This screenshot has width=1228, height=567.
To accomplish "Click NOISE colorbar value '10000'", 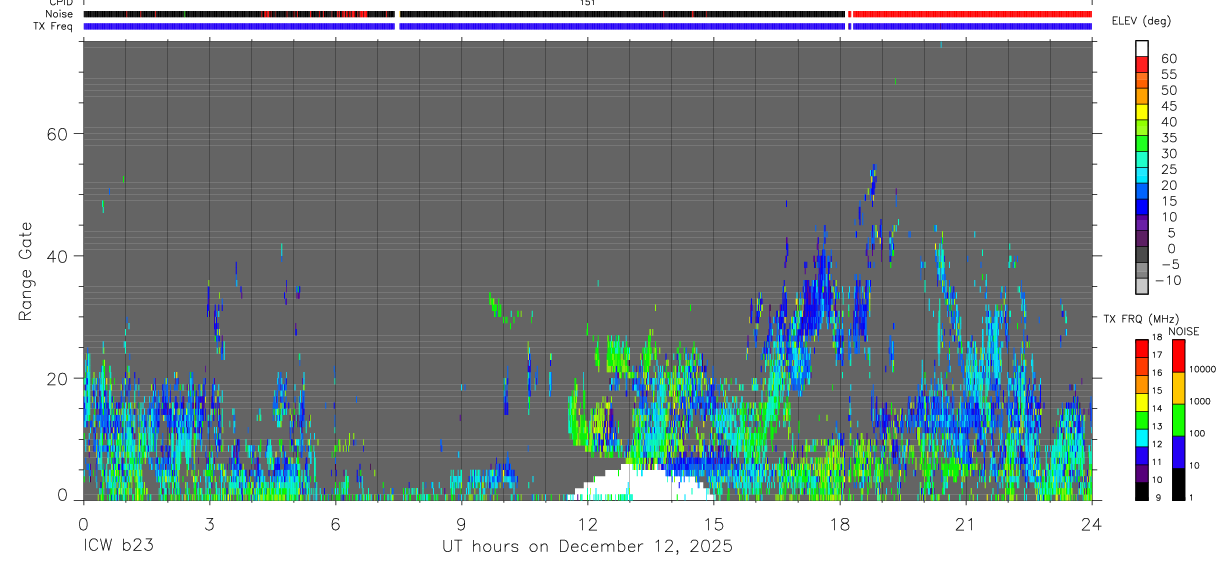I will click(1202, 369).
